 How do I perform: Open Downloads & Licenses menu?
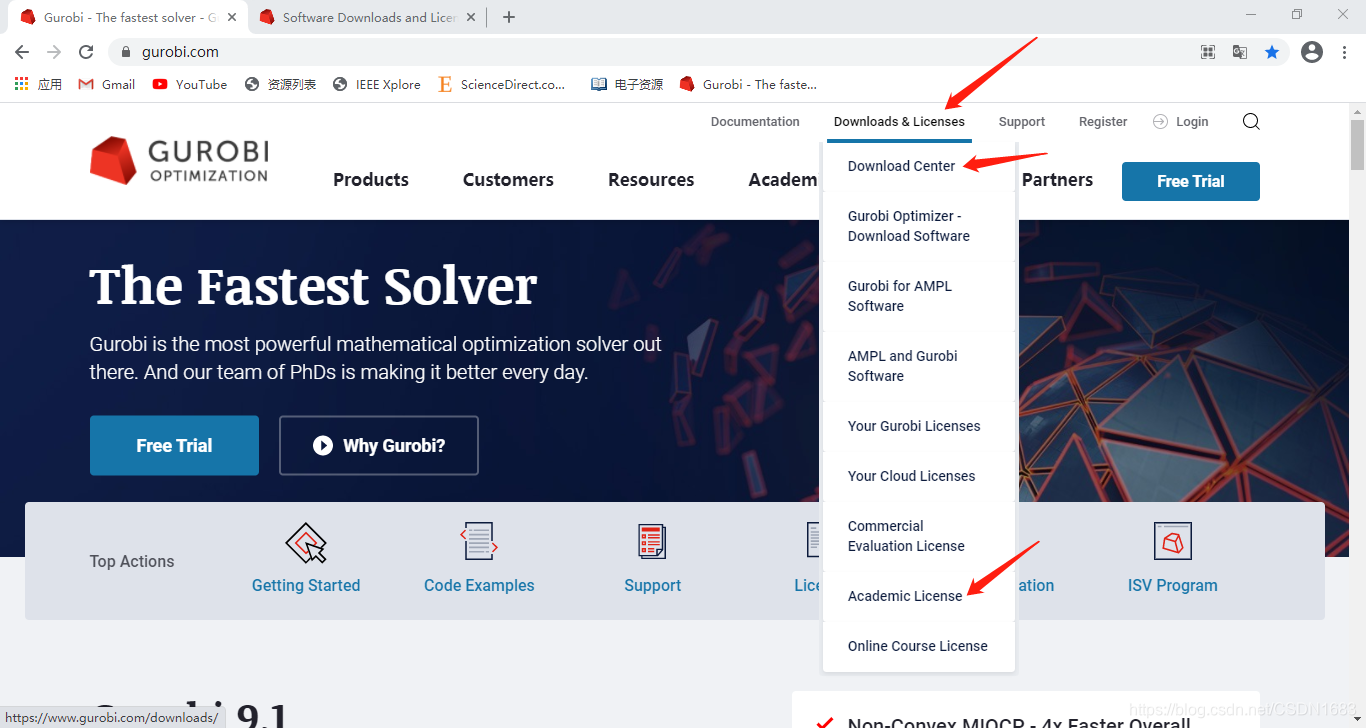[x=899, y=122]
